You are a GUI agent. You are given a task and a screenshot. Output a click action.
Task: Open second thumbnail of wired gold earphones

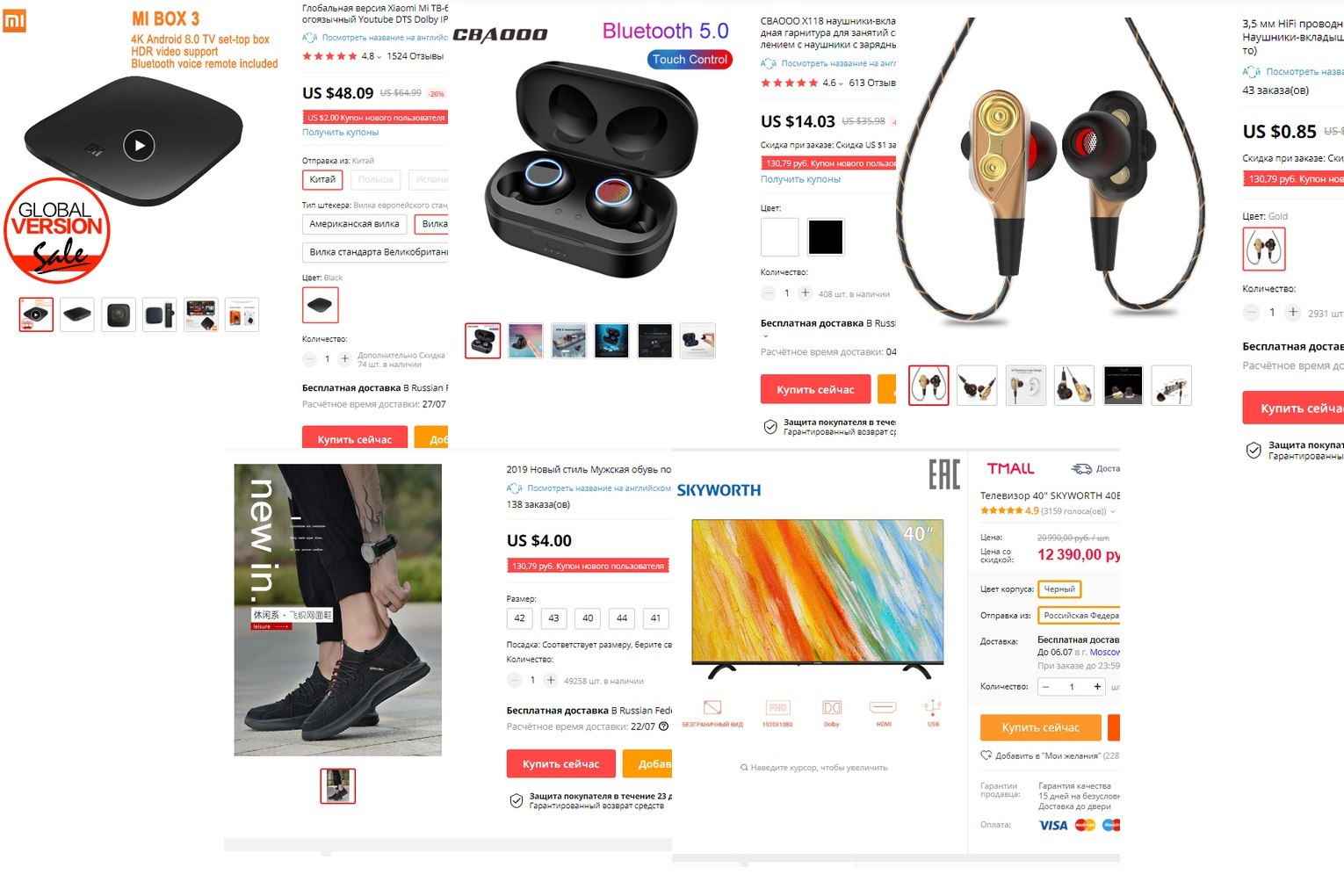tap(977, 385)
